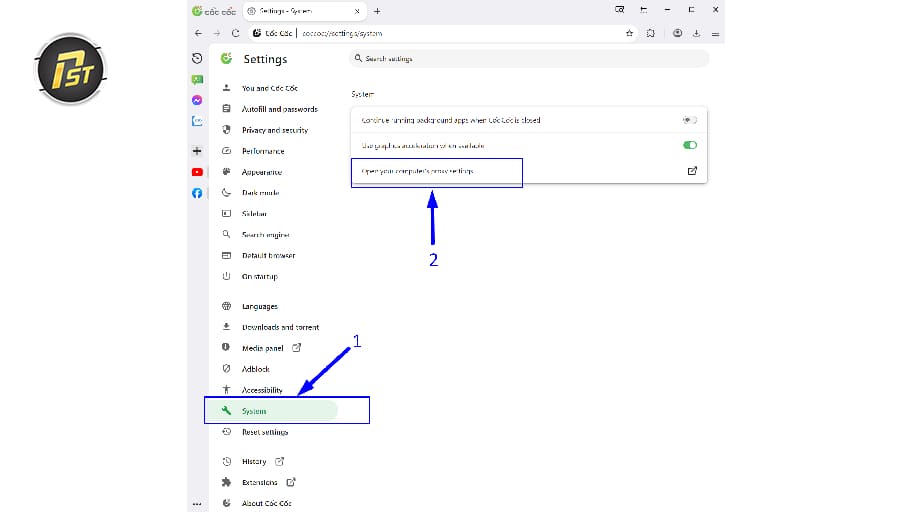Screen dimensions: 912x513
Task: Open You and Cốc Cốc settings
Action: (x=270, y=88)
